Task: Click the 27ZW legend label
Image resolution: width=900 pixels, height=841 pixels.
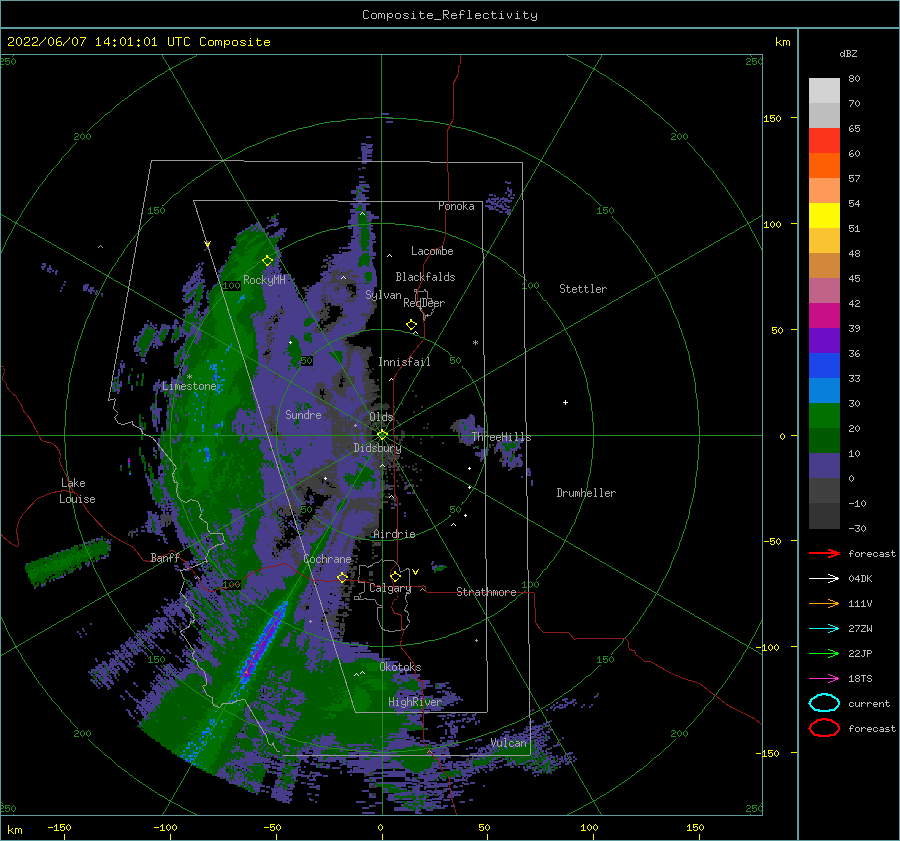Action: point(860,629)
